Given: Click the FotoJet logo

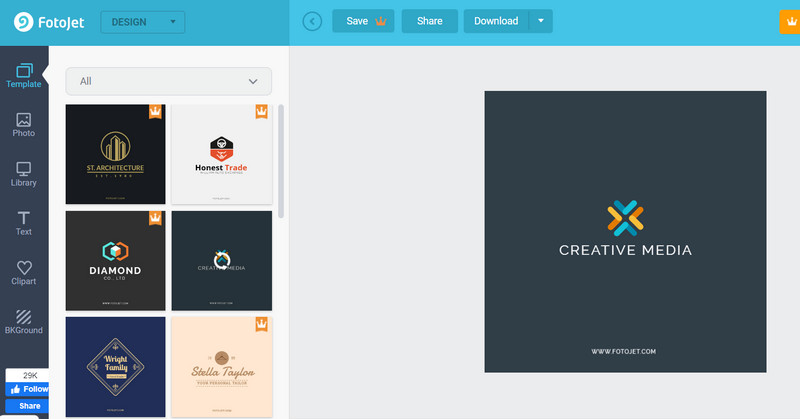Looking at the screenshot, I should pos(50,21).
